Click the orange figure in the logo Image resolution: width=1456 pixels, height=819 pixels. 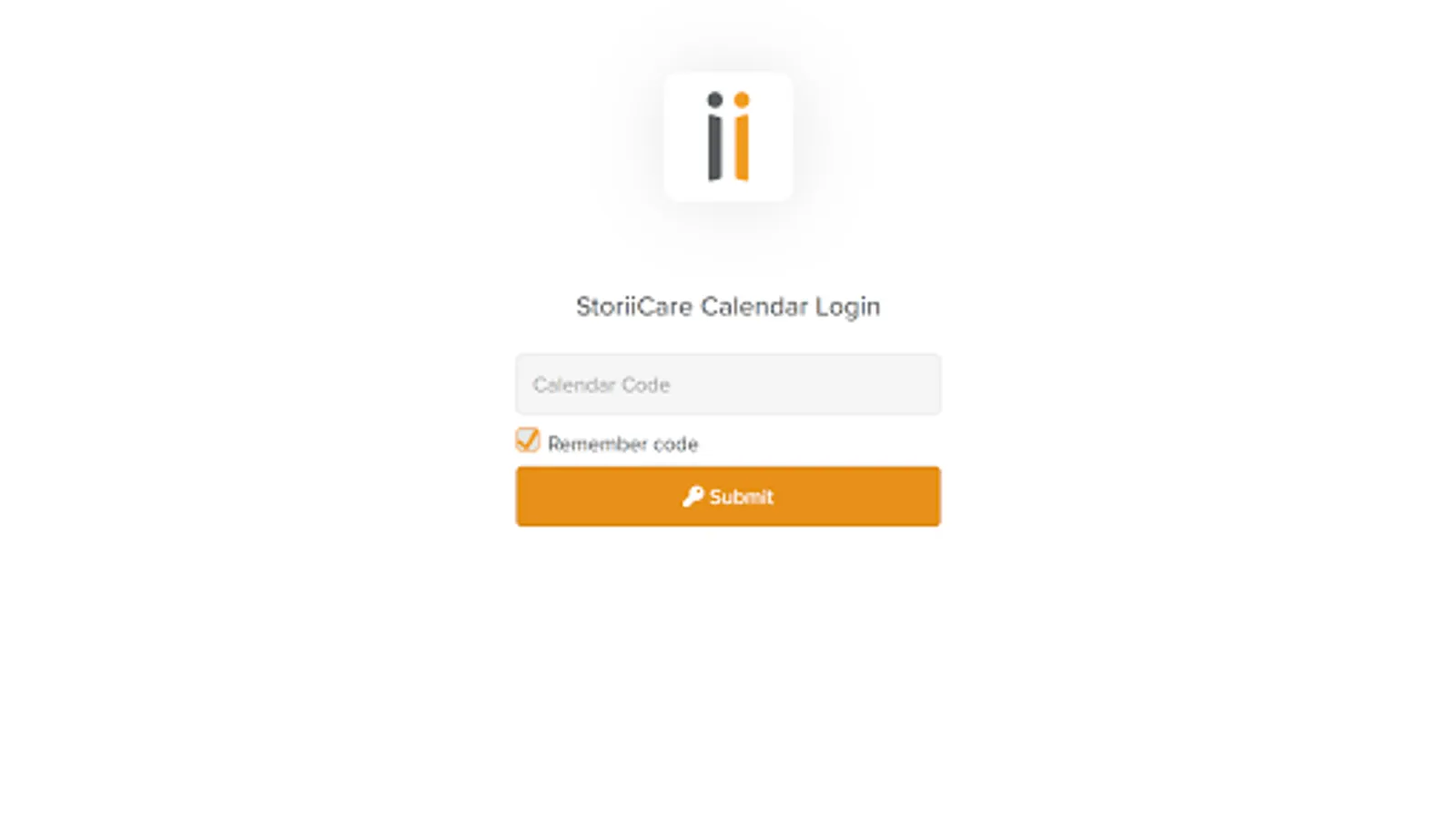pyautogui.click(x=742, y=136)
